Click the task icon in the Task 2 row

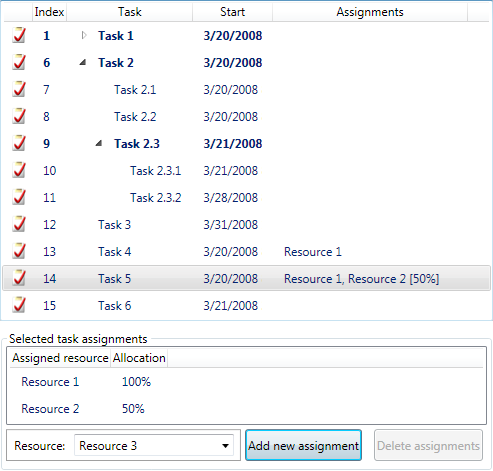[x=19, y=62]
